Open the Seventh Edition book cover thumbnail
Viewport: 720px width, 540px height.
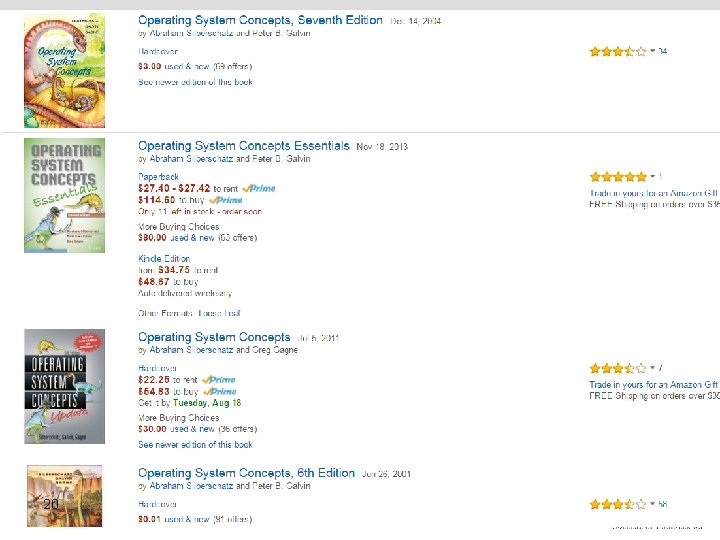point(64,69)
